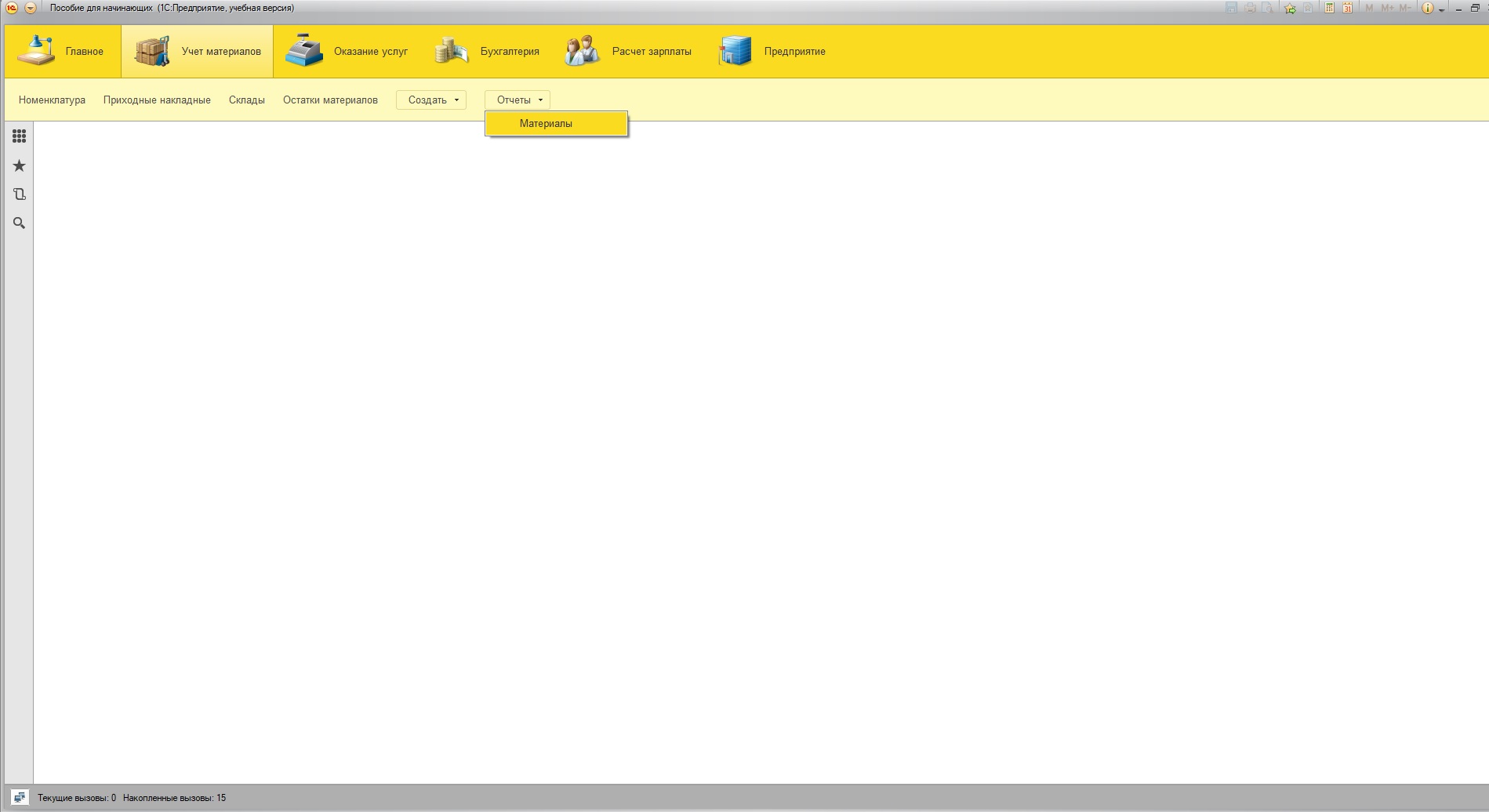The width and height of the screenshot is (1489, 812).
Task: Open the search magnifier in sidebar
Action: (x=20, y=223)
